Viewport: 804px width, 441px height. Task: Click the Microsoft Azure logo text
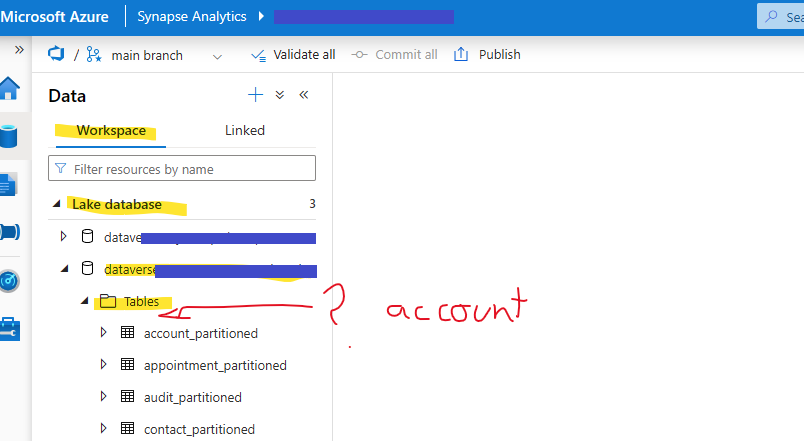[x=54, y=17]
